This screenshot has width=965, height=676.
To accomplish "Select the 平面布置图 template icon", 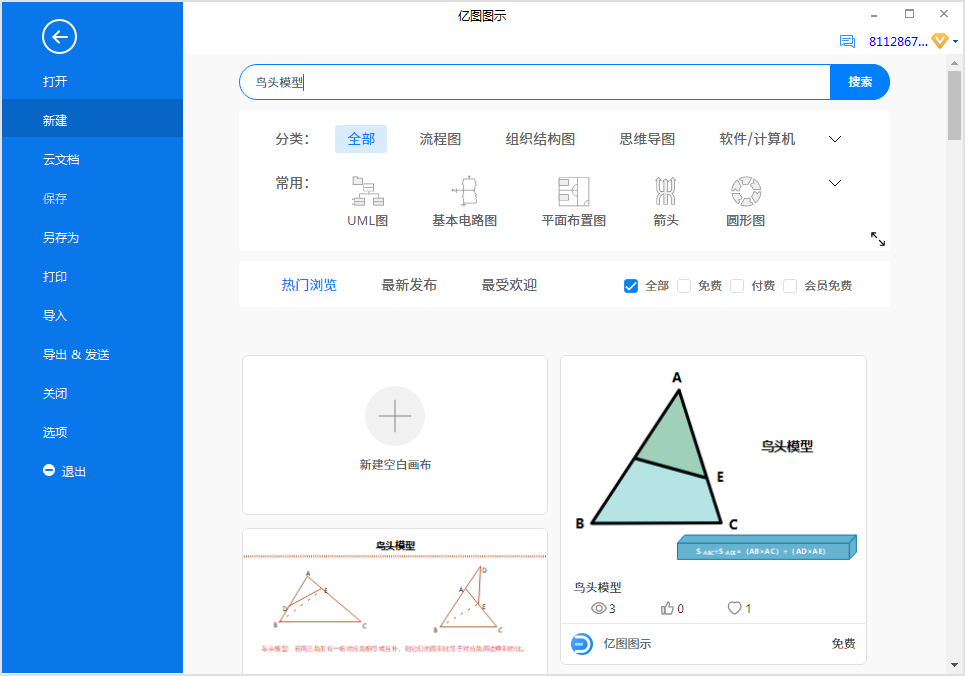I will click(x=574, y=191).
